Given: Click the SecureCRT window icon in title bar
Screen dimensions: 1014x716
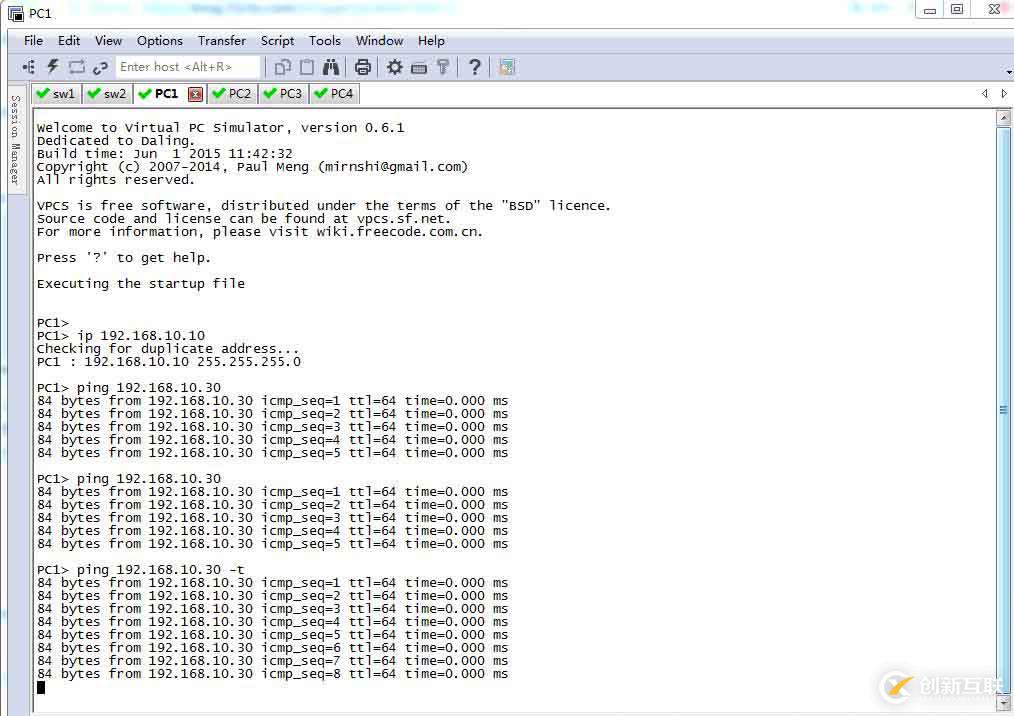Looking at the screenshot, I should (16, 13).
